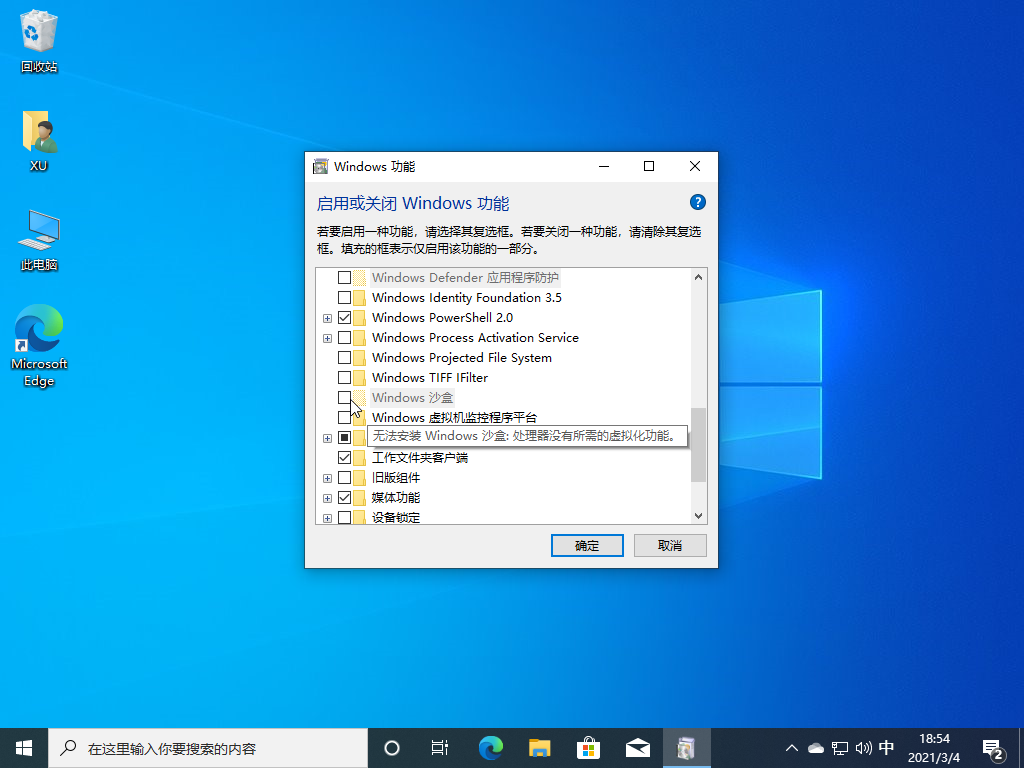Click the 取消 button
The width and height of the screenshot is (1024, 768).
tap(670, 546)
